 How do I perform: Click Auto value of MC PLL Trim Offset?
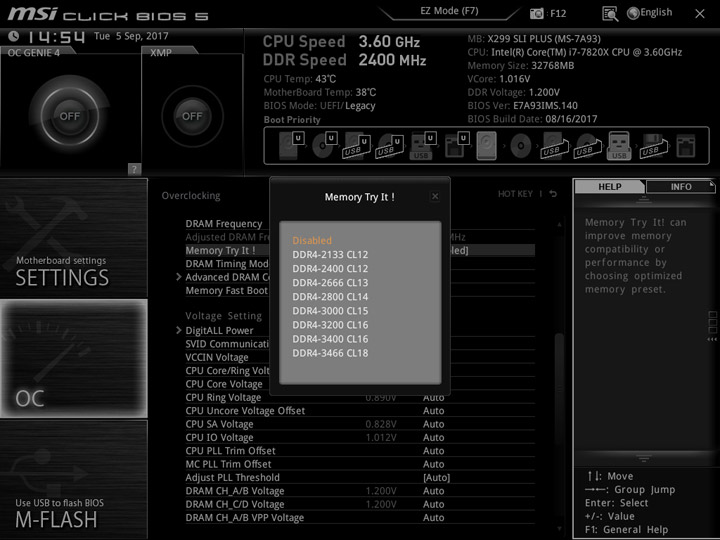(433, 464)
